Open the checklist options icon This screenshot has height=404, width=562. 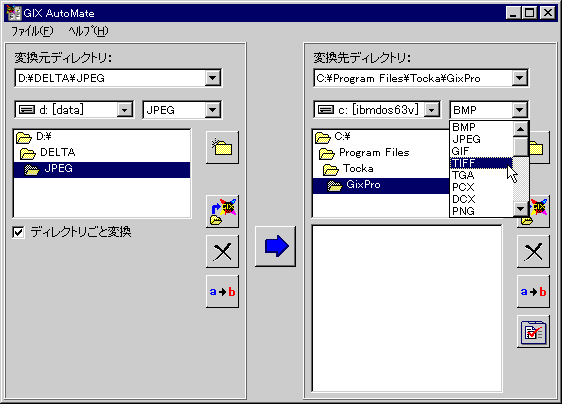pyautogui.click(x=533, y=332)
